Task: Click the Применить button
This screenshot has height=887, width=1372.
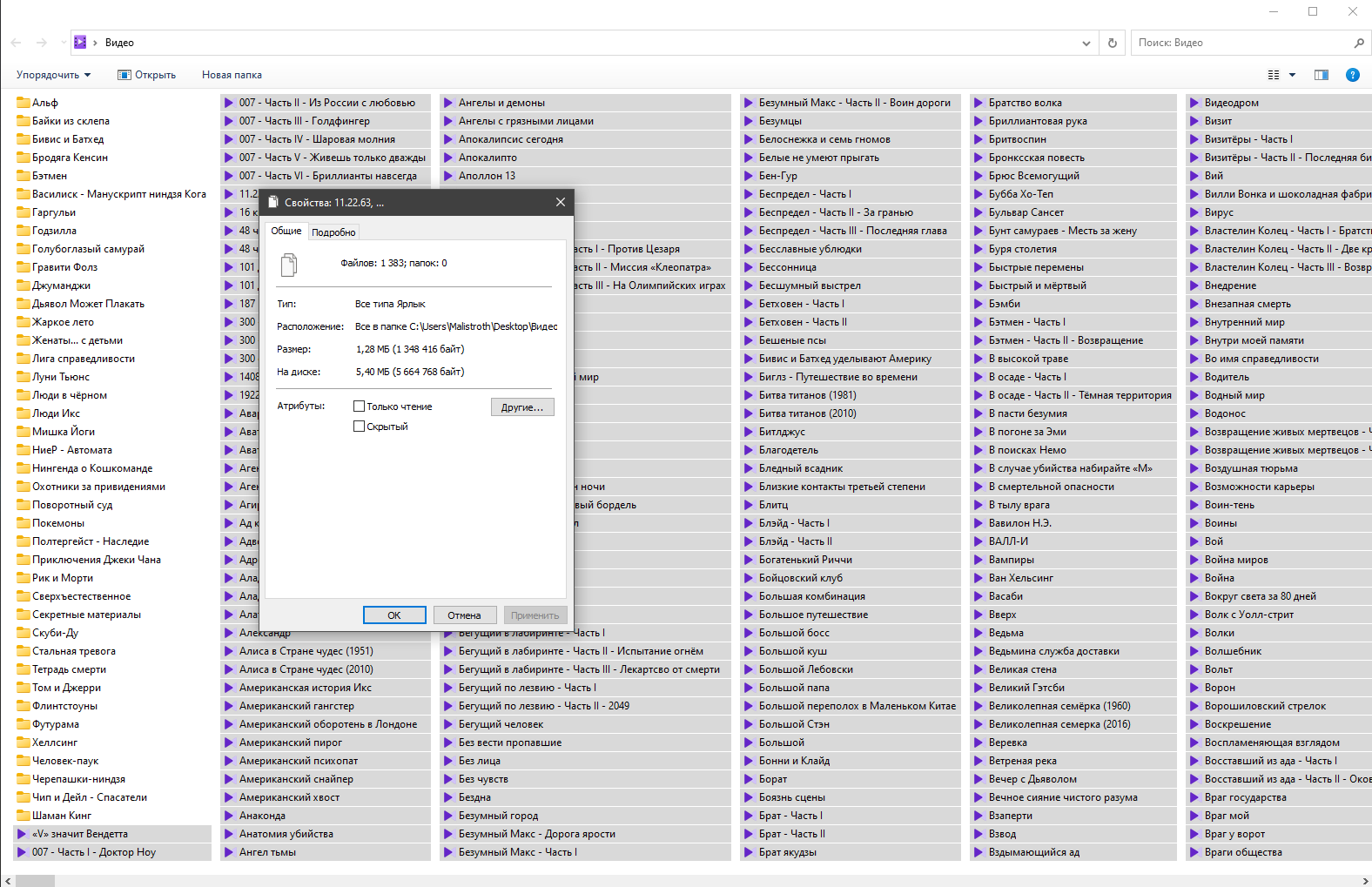Action: (535, 615)
